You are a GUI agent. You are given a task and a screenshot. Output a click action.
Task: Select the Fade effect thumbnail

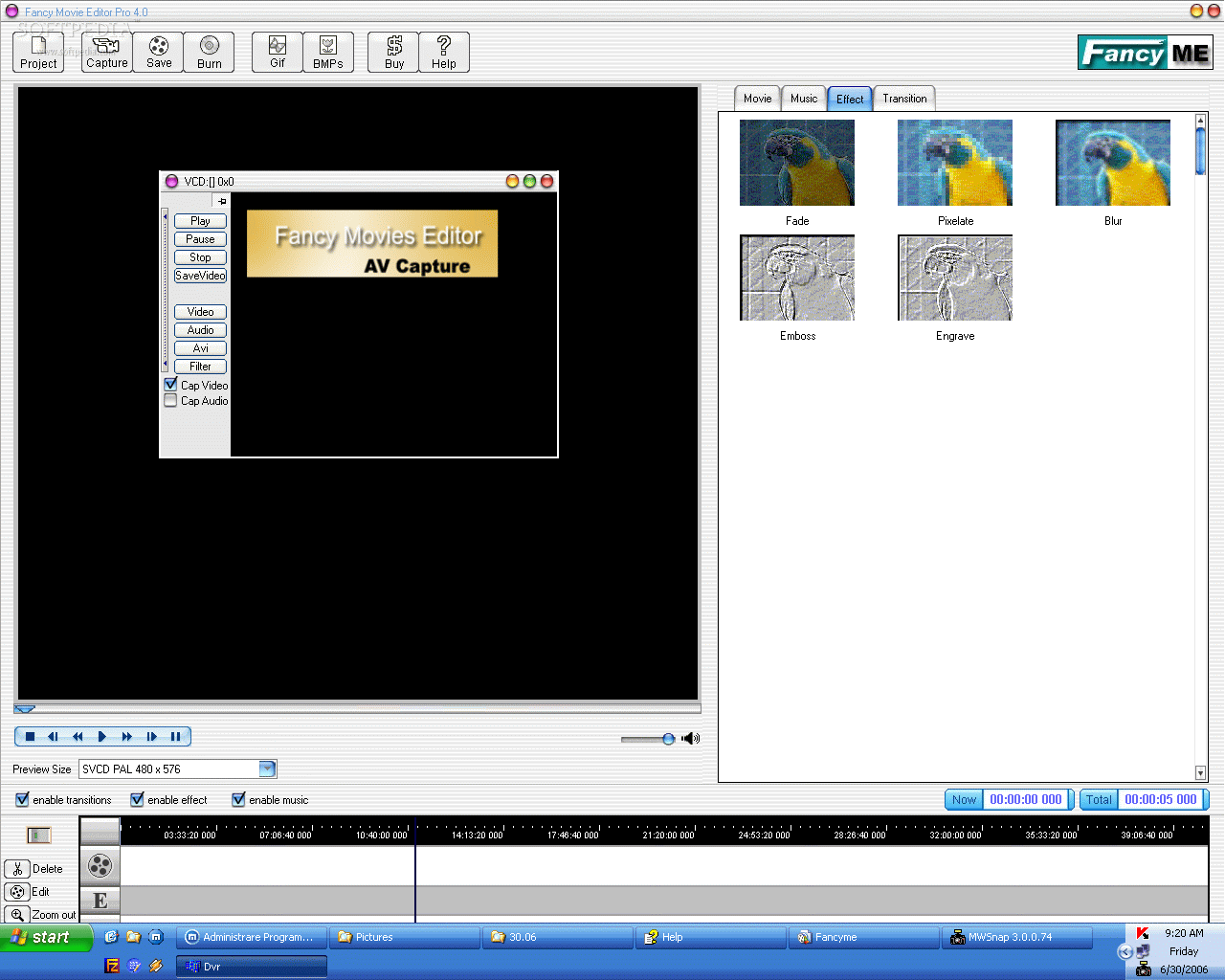point(797,163)
